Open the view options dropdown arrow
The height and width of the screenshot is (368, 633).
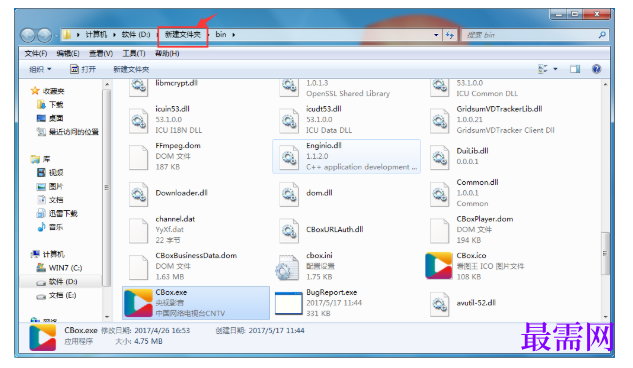555,69
